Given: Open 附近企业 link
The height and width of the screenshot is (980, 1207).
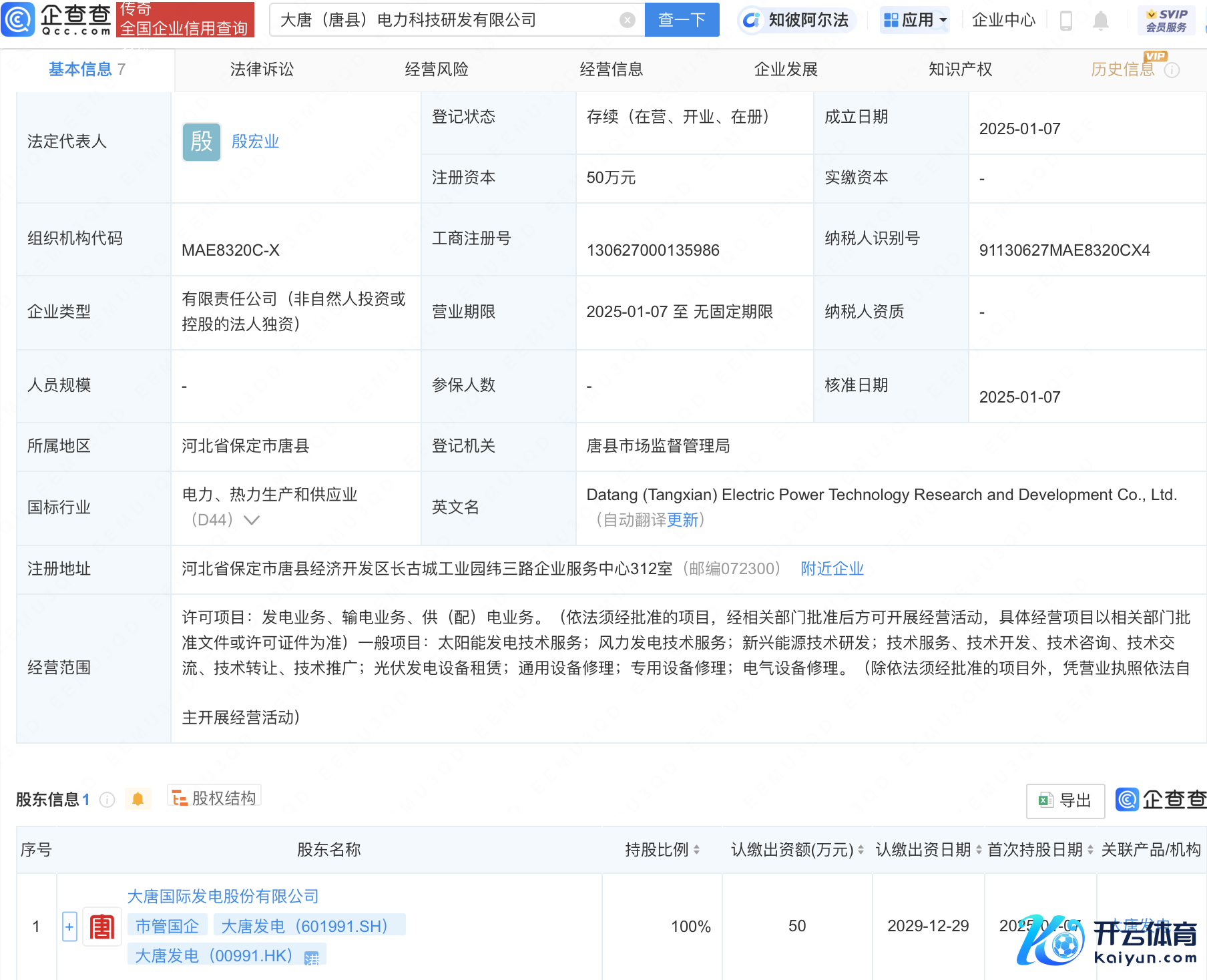Looking at the screenshot, I should point(832,569).
